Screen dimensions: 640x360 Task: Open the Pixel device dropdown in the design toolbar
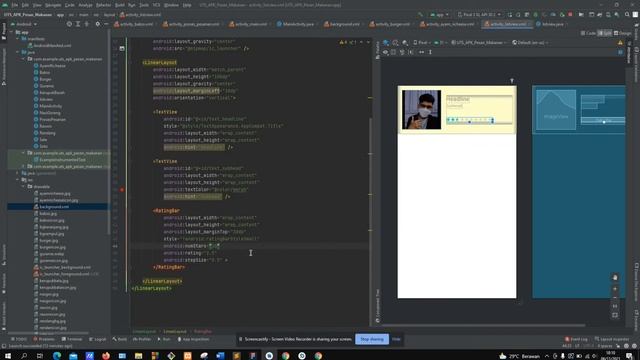(x=422, y=42)
